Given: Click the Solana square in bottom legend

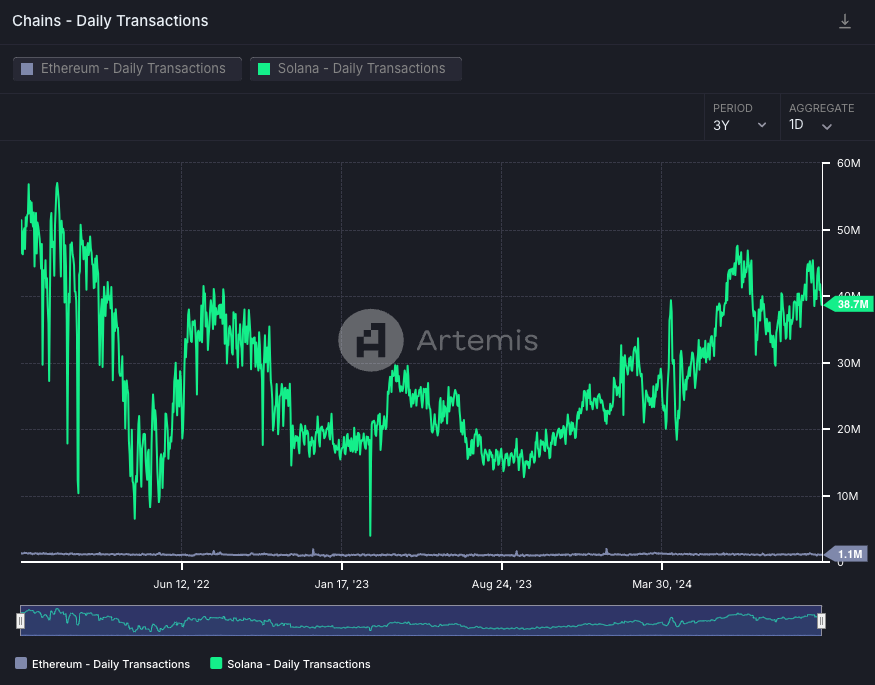Looking at the screenshot, I should (x=216, y=664).
